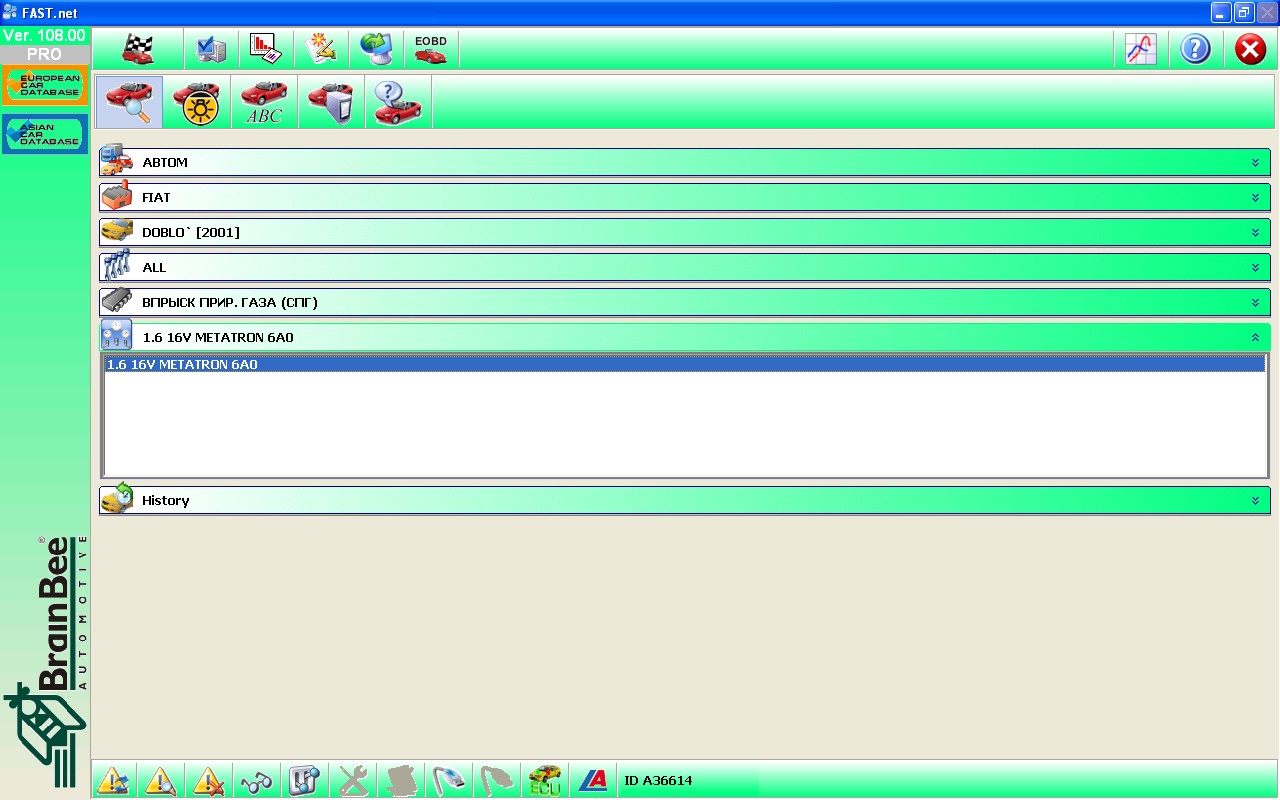
Task: Open the Asian Car Database
Action: click(x=45, y=134)
